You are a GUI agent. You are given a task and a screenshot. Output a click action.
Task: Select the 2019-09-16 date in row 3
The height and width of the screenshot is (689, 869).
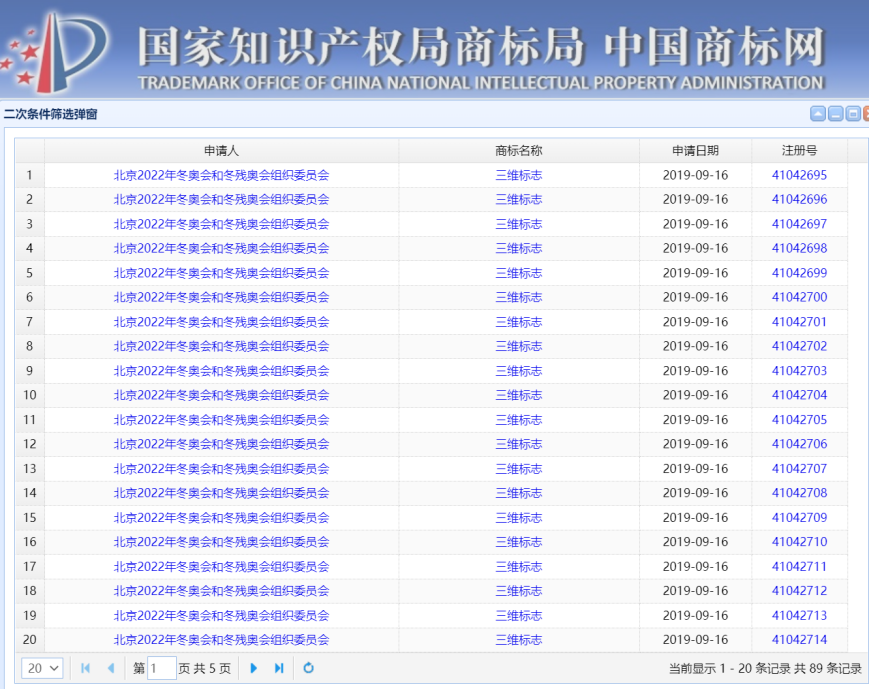point(695,224)
